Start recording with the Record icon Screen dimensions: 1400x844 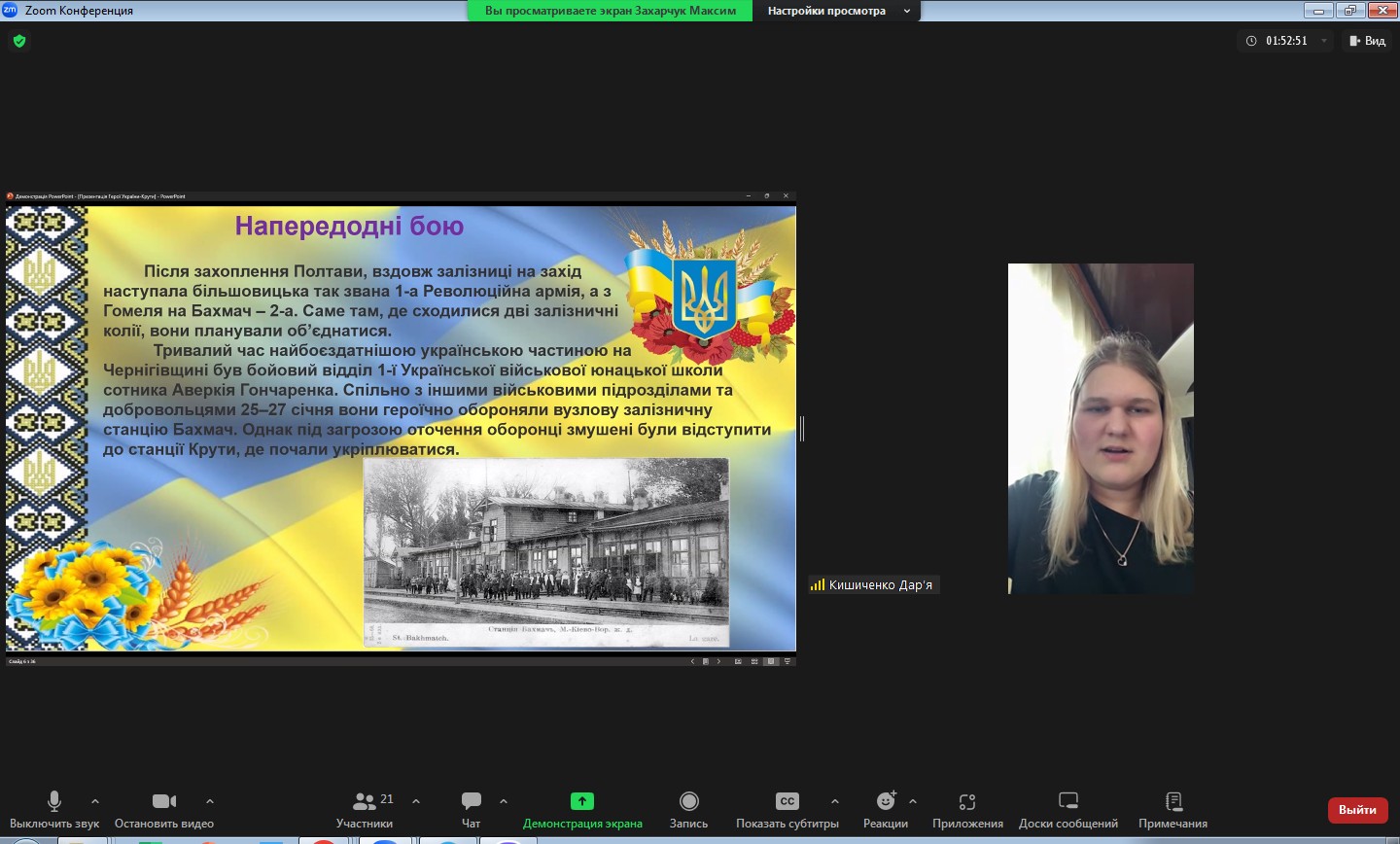pos(688,801)
